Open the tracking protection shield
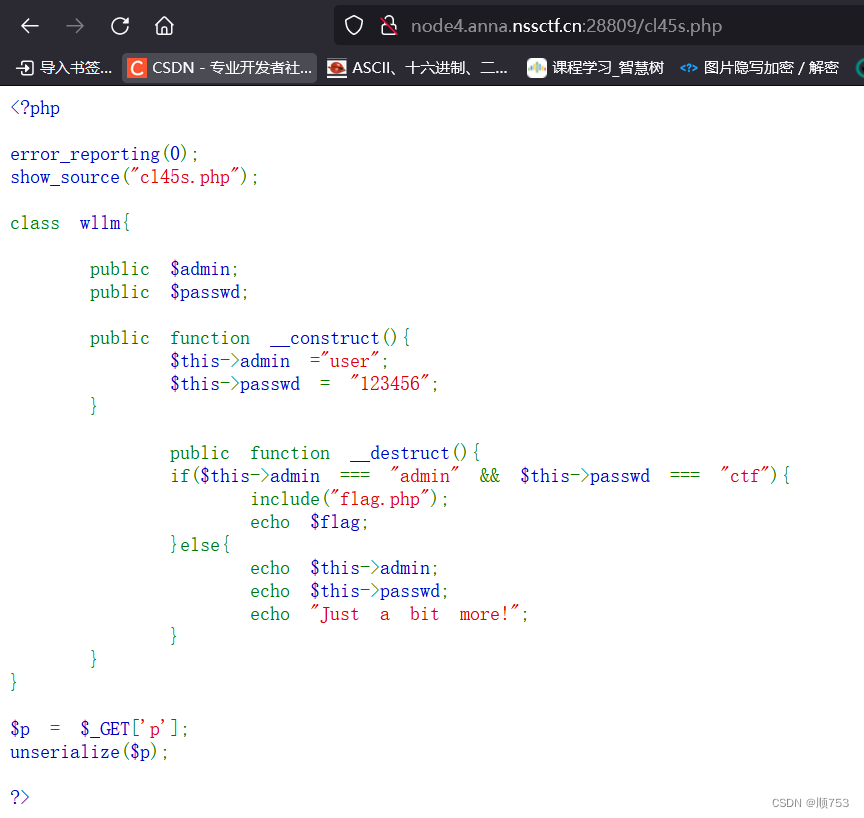 click(354, 26)
